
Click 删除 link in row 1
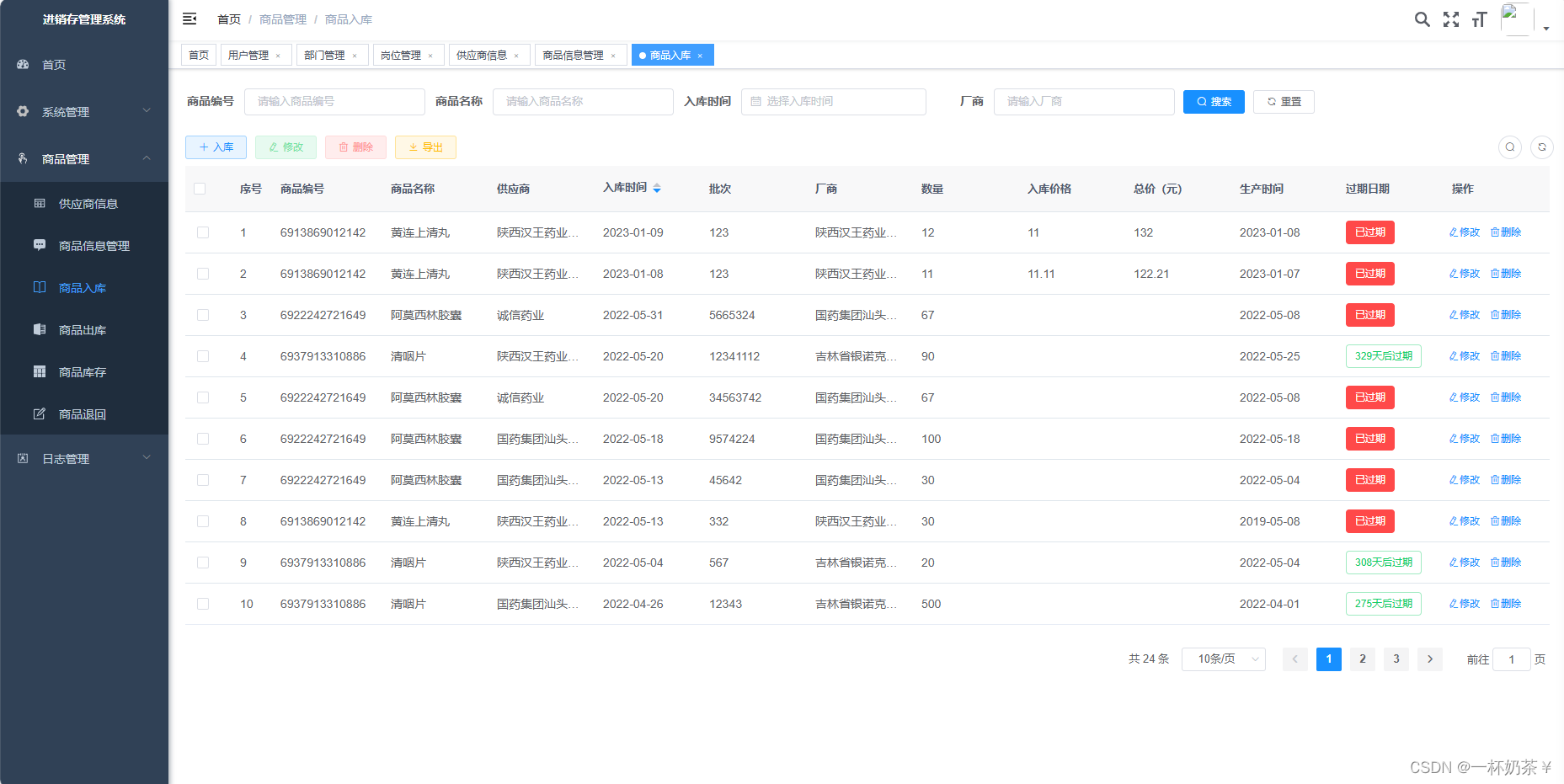click(1506, 232)
